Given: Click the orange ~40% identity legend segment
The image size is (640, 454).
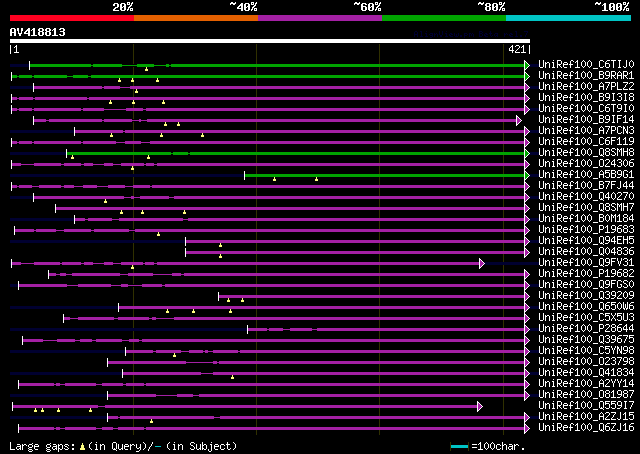Looking at the screenshot, I should (196, 18).
